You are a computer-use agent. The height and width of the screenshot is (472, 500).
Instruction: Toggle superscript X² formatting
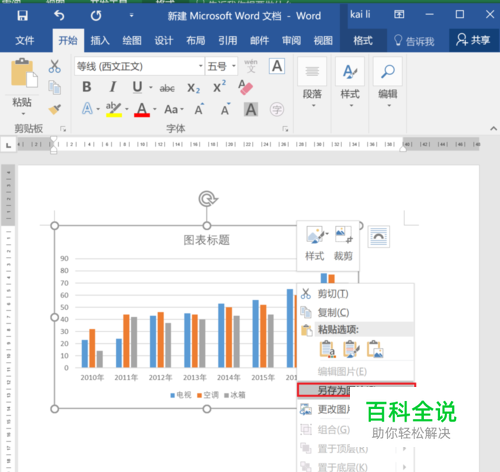pyautogui.click(x=219, y=87)
